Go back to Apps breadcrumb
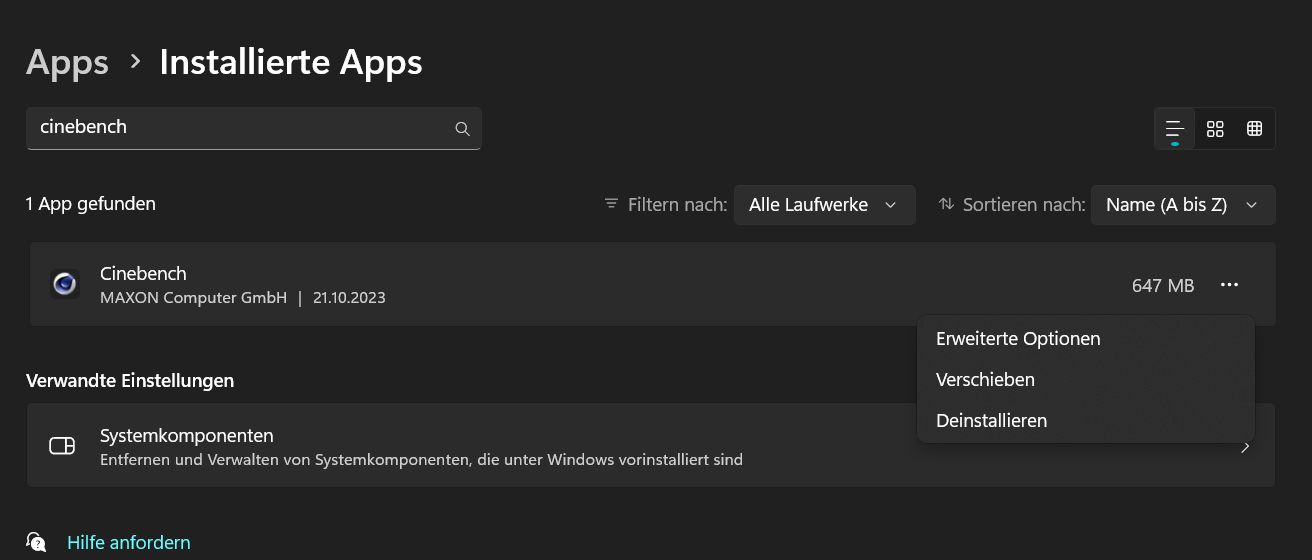1312x560 pixels. [67, 62]
